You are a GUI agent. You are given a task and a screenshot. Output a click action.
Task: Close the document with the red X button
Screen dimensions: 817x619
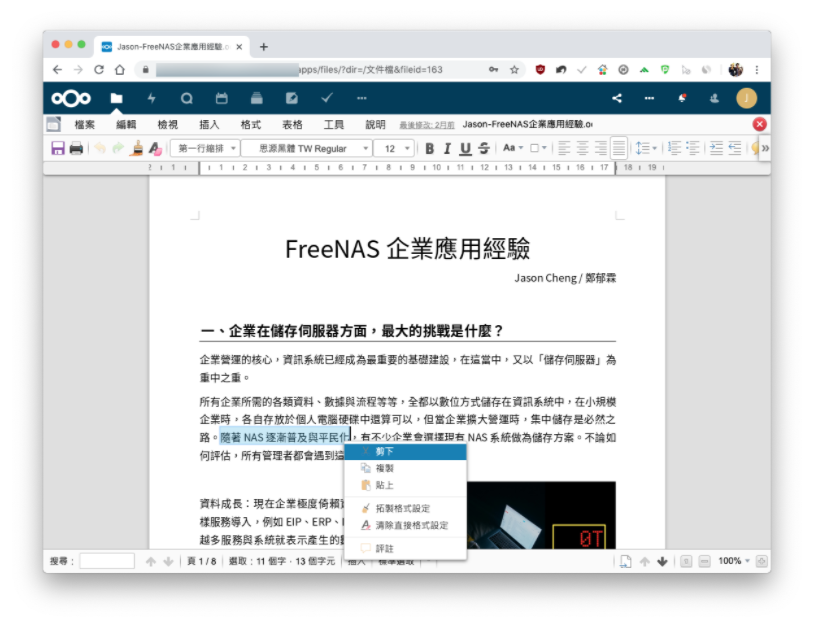759,124
